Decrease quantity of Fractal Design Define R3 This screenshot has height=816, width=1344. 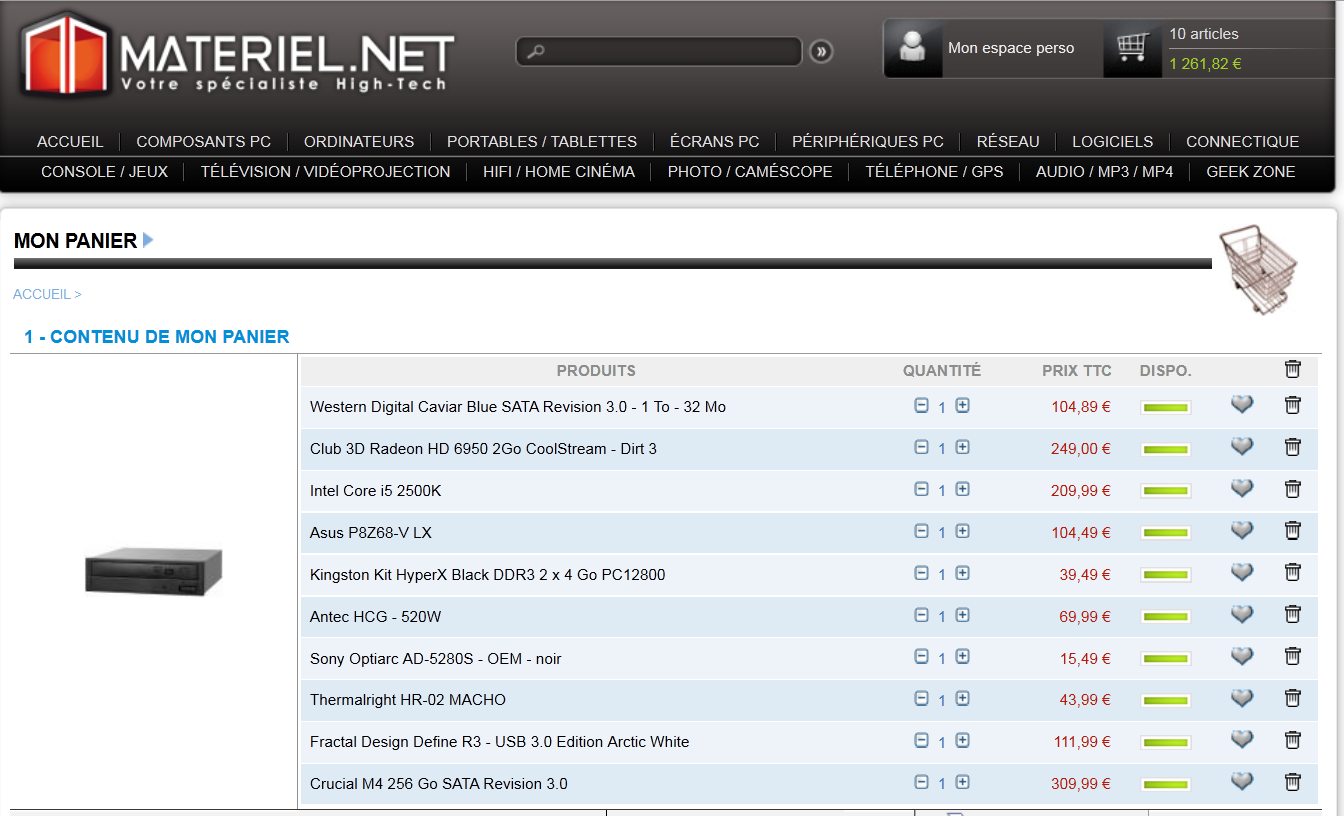point(921,741)
